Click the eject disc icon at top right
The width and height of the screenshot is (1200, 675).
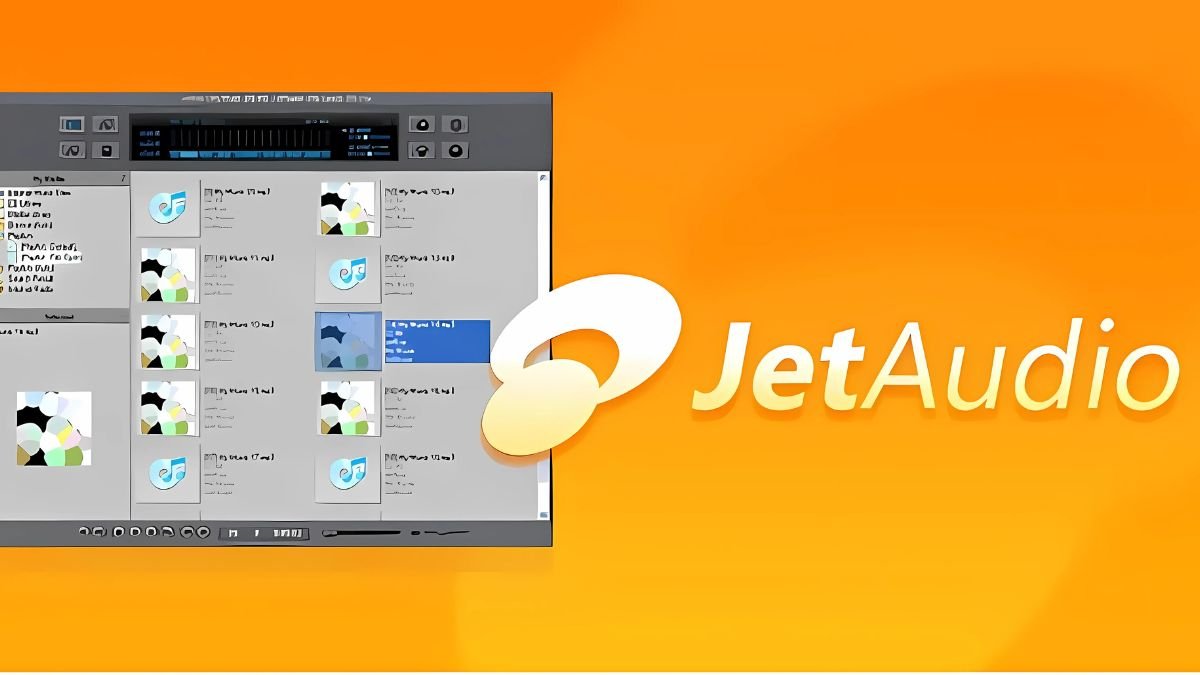(x=455, y=124)
